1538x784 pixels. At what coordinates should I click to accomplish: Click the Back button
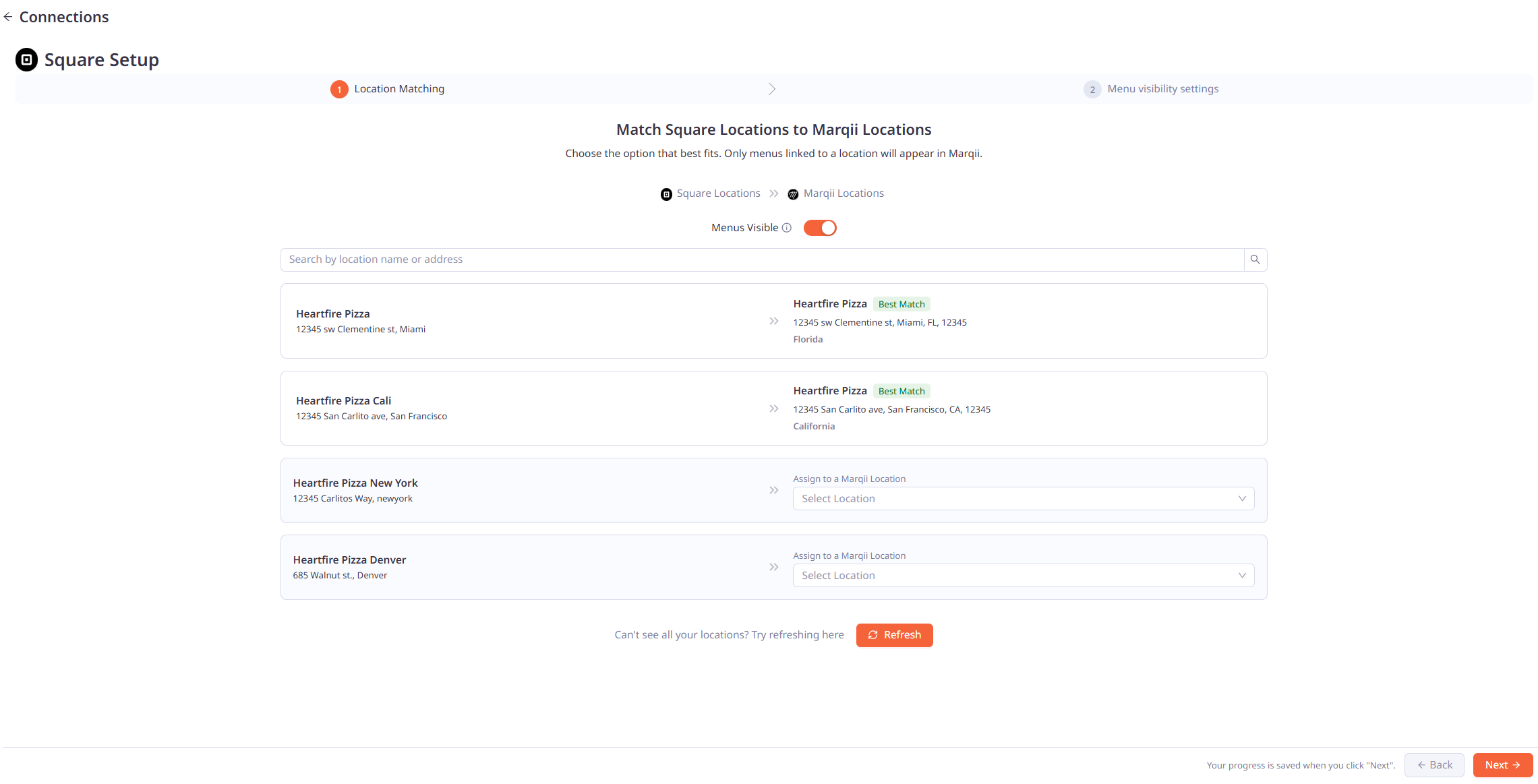click(x=1434, y=765)
